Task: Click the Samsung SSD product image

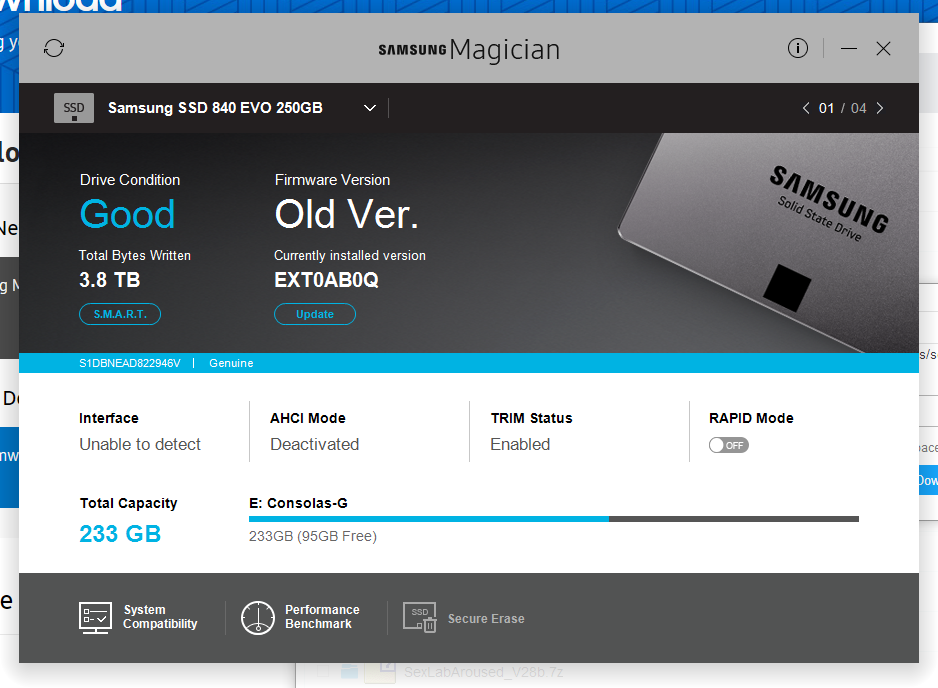Action: tap(769, 242)
